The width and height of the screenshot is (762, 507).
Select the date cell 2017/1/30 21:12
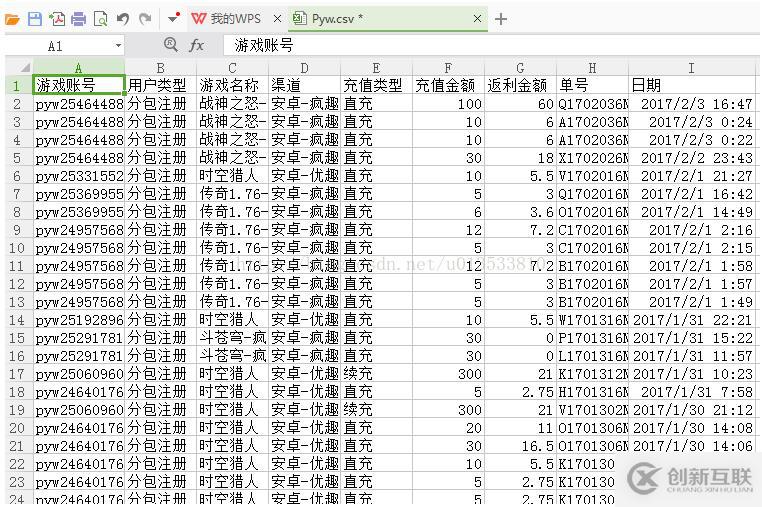pyautogui.click(x=692, y=410)
